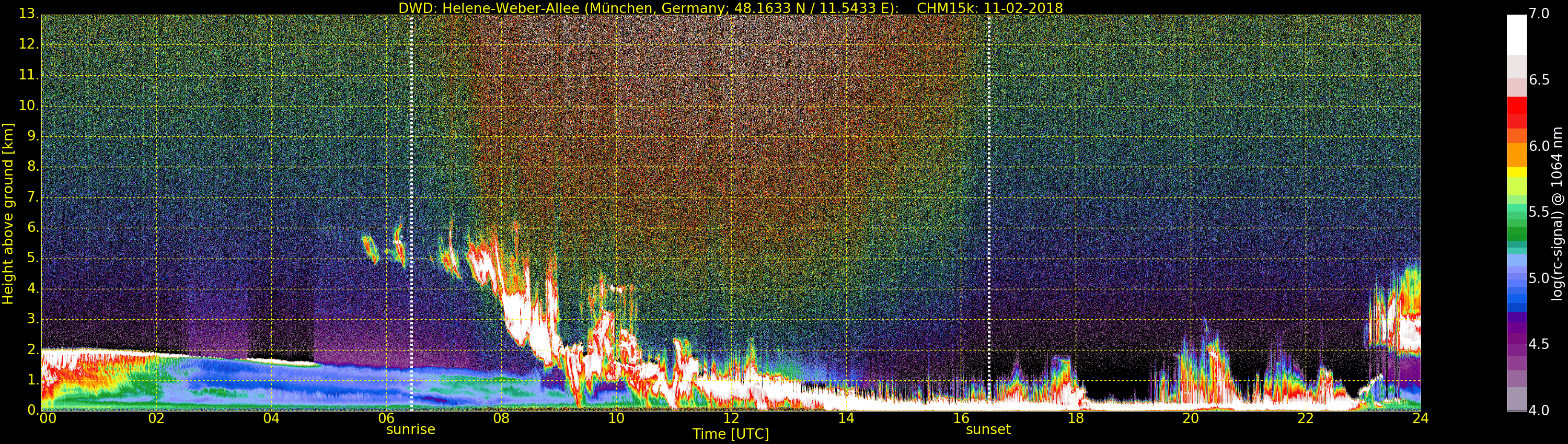The height and width of the screenshot is (444, 1568).
Task: Click the '1.' tick on the height axis
Action: tap(33, 380)
